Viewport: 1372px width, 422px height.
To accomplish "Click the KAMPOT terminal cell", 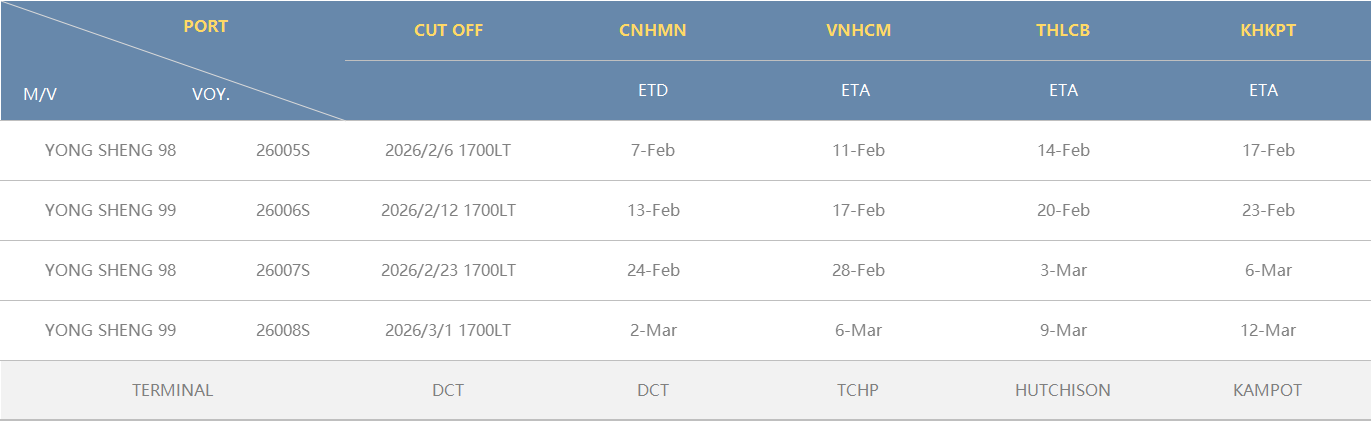I will coord(1267,391).
